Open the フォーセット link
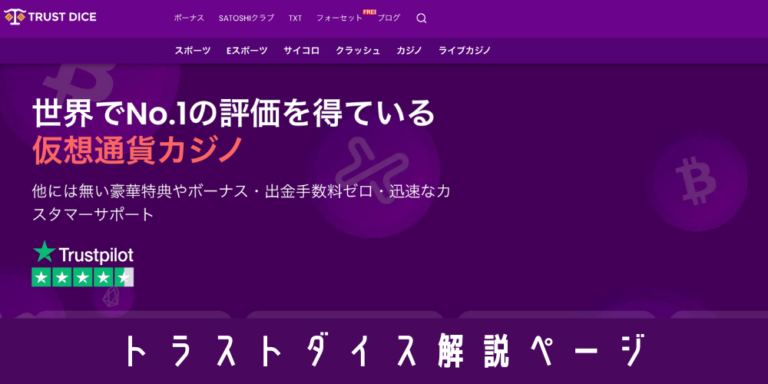768x384 pixels. click(x=339, y=18)
